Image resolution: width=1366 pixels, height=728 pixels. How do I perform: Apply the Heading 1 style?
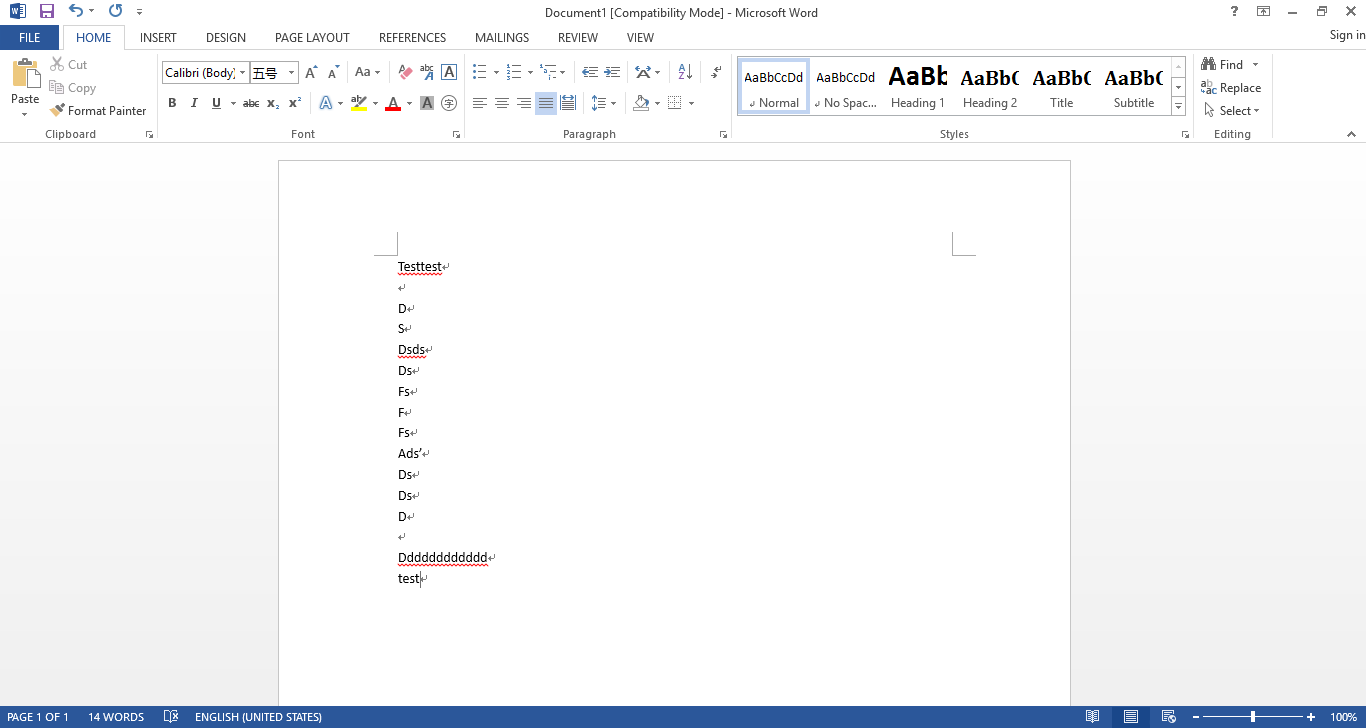[x=918, y=87]
